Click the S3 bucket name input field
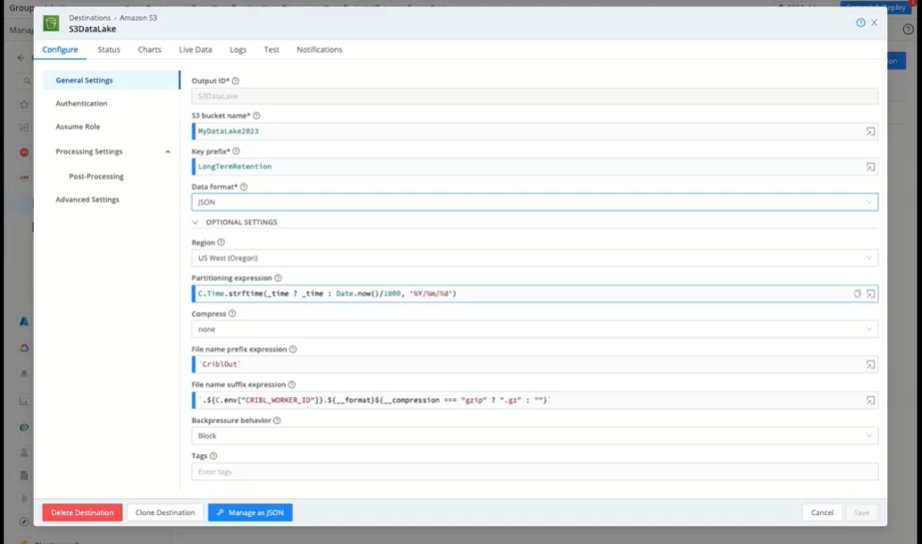The height and width of the screenshot is (544, 922). point(535,132)
